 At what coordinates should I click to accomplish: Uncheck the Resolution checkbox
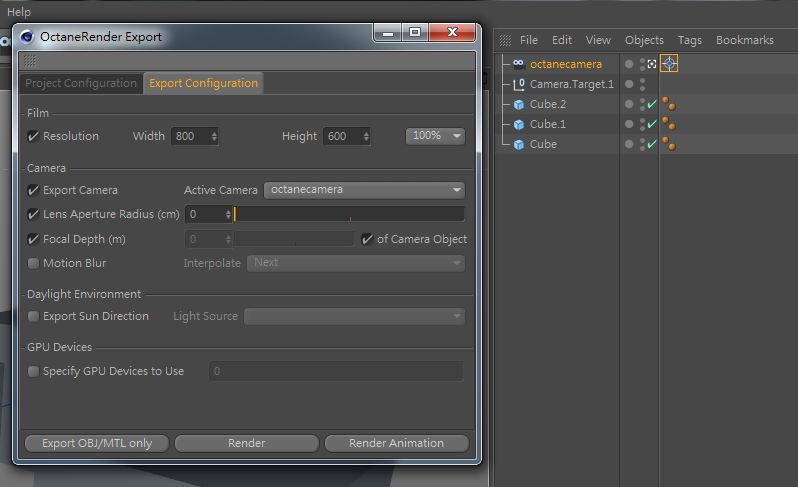[x=33, y=136]
